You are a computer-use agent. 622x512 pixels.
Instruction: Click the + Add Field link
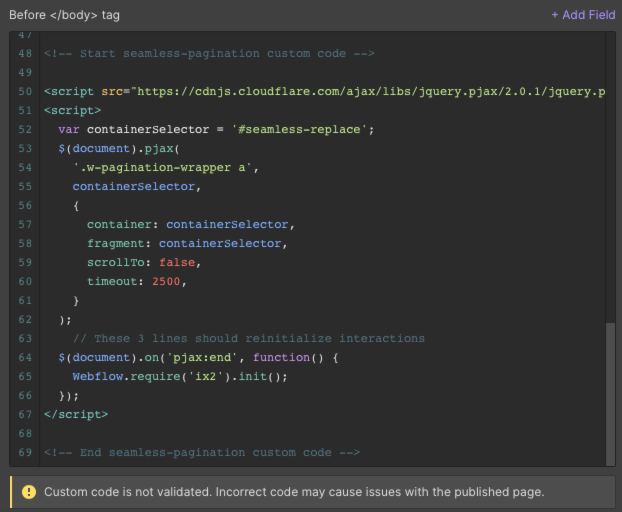point(583,15)
